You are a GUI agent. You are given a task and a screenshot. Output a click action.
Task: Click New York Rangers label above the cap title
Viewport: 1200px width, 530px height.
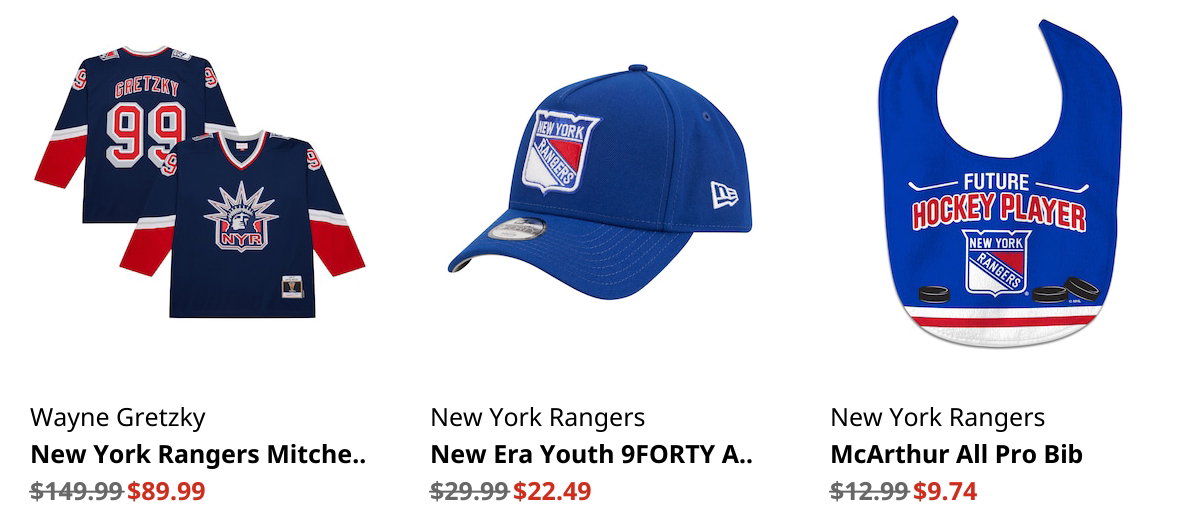[538, 417]
